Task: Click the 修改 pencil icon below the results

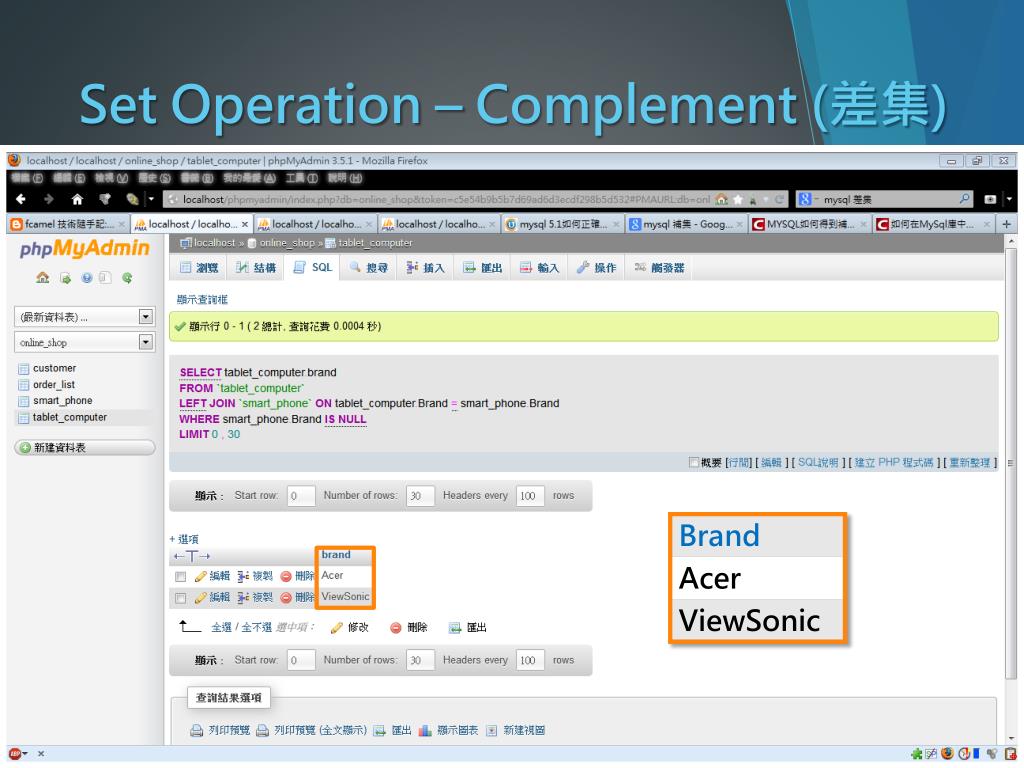Action: (x=336, y=628)
